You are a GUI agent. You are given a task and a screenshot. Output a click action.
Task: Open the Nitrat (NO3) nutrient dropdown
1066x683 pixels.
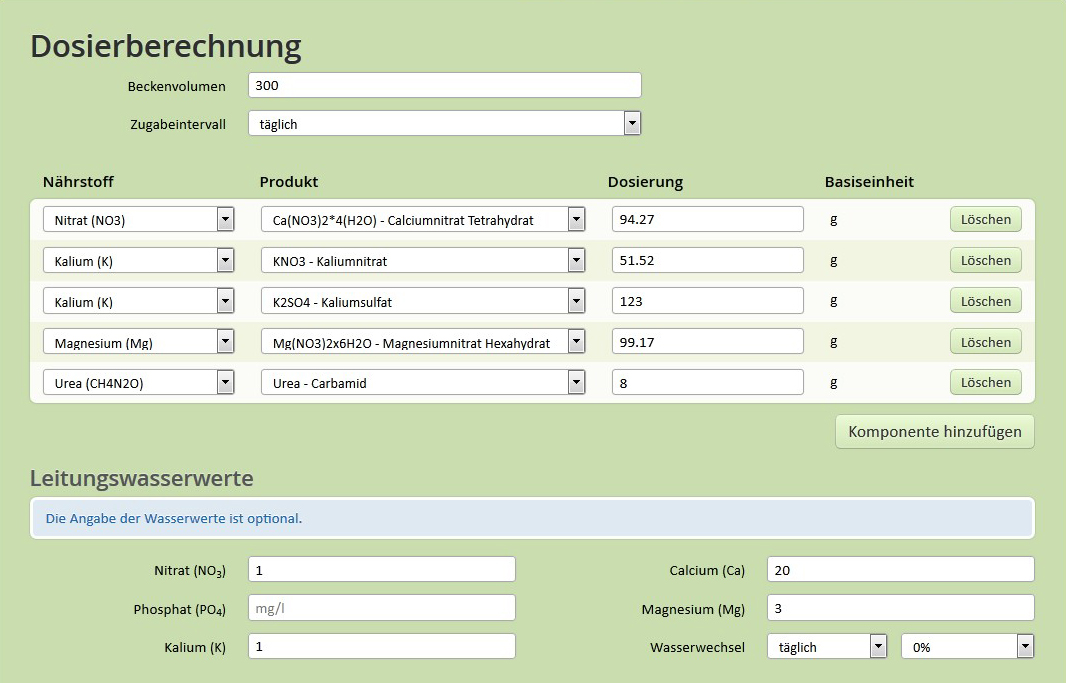(x=138, y=220)
